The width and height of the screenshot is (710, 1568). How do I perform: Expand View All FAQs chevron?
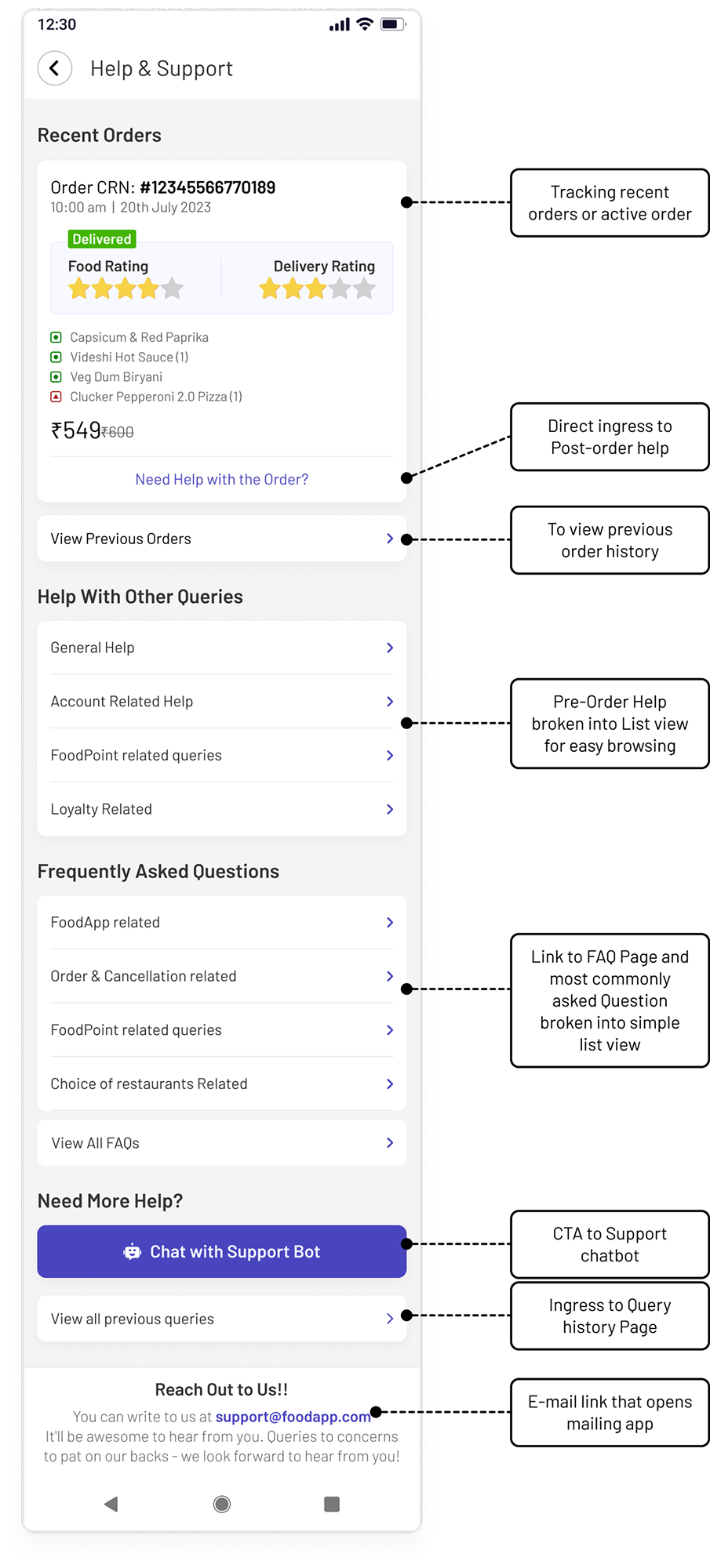coord(389,1143)
